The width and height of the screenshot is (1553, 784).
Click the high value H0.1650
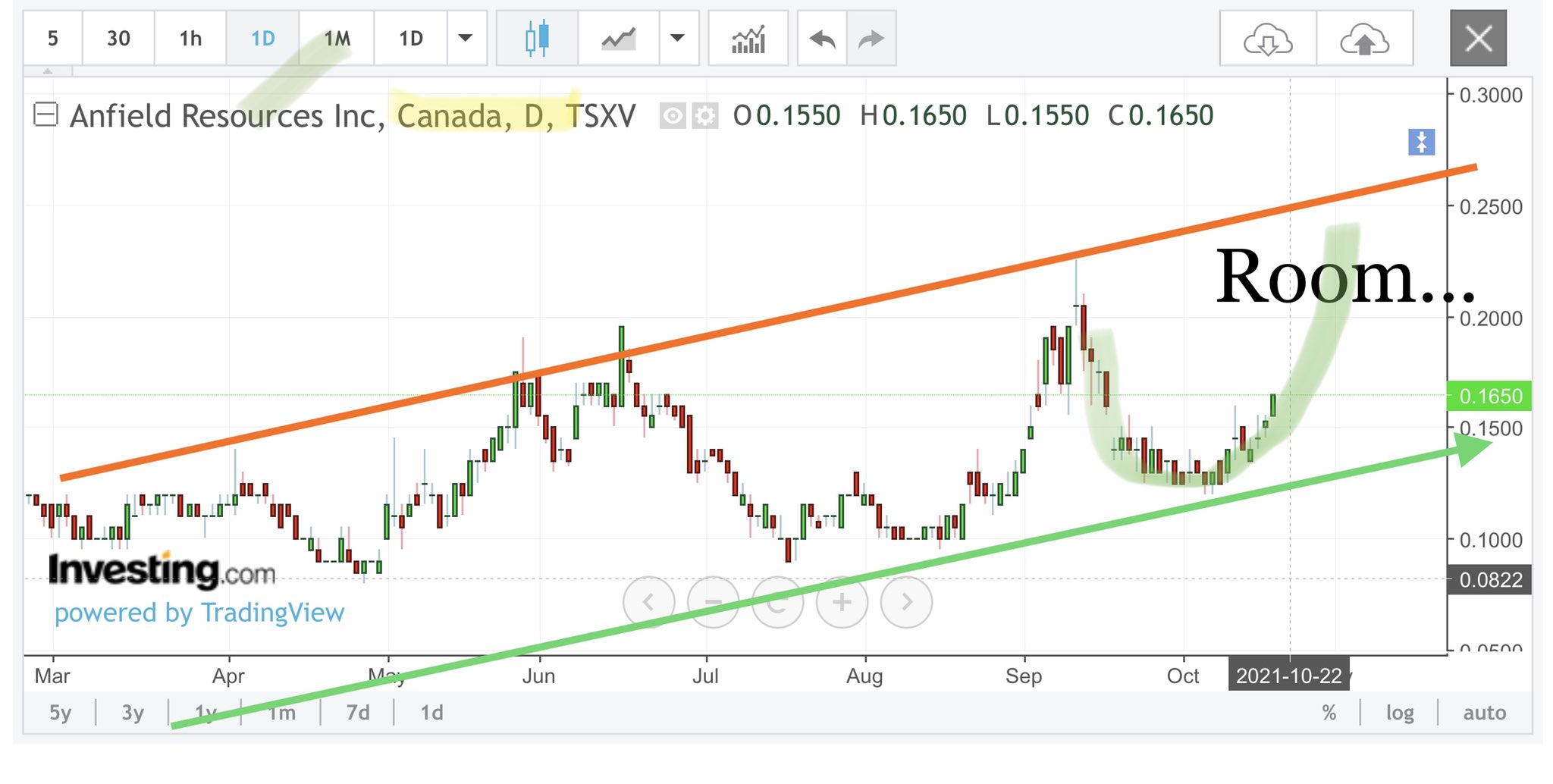tap(913, 116)
